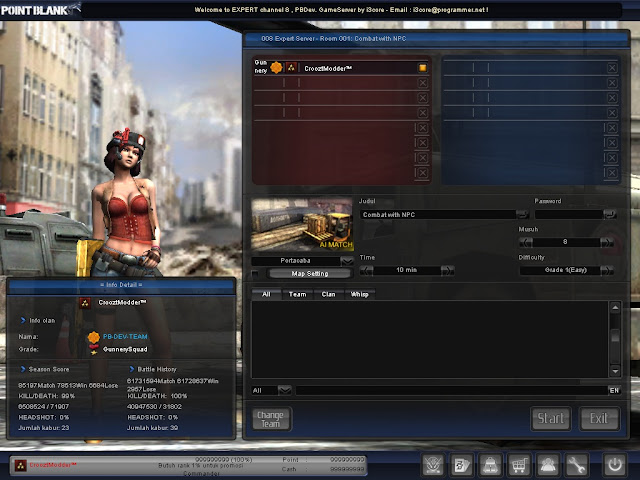This screenshot has width=640, height=480.
Task: Click the Judul title field Combat with NPC
Action: 438,214
